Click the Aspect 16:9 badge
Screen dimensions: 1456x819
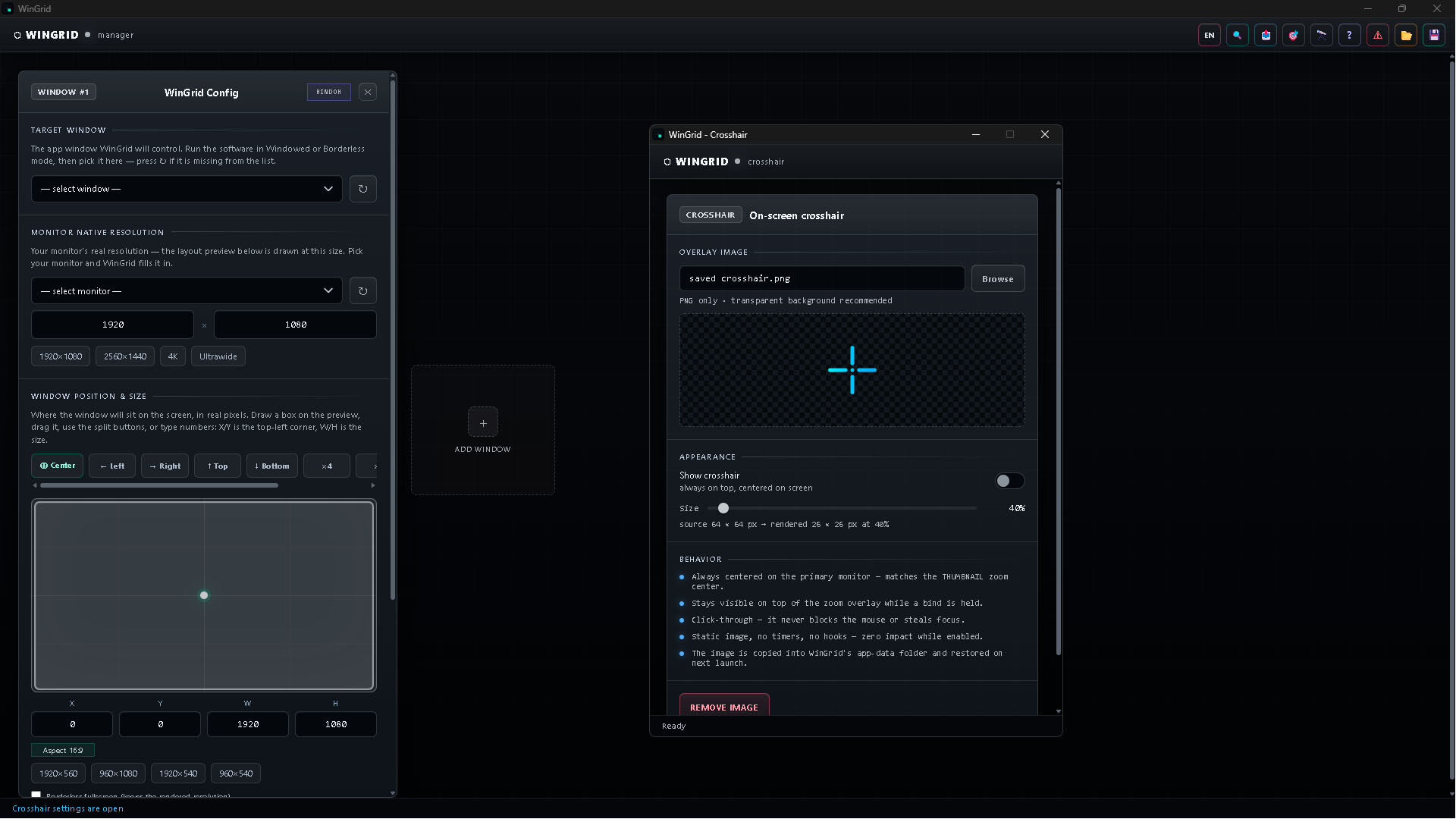[63, 750]
